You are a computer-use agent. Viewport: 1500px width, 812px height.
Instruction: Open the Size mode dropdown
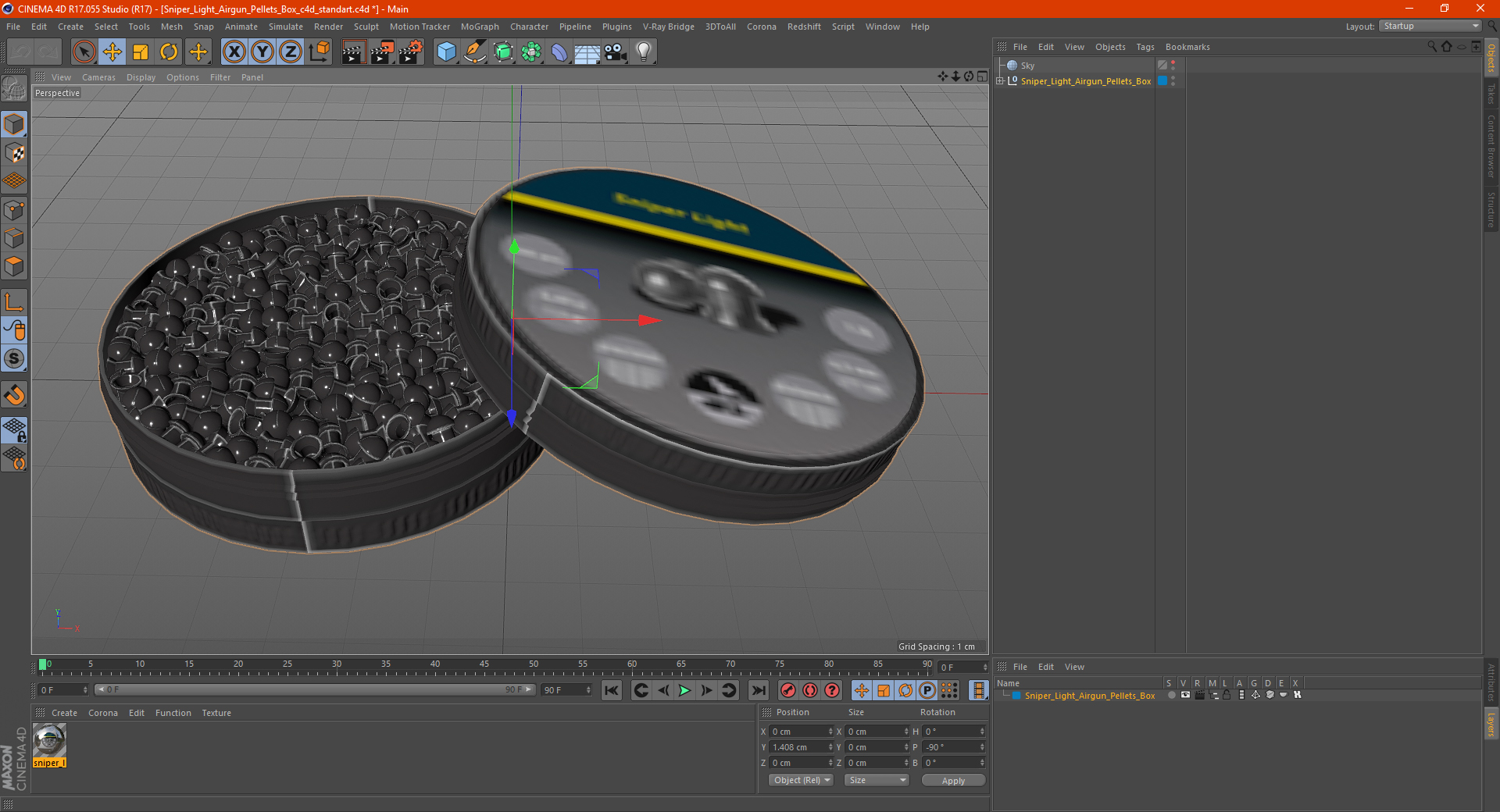pyautogui.click(x=877, y=780)
